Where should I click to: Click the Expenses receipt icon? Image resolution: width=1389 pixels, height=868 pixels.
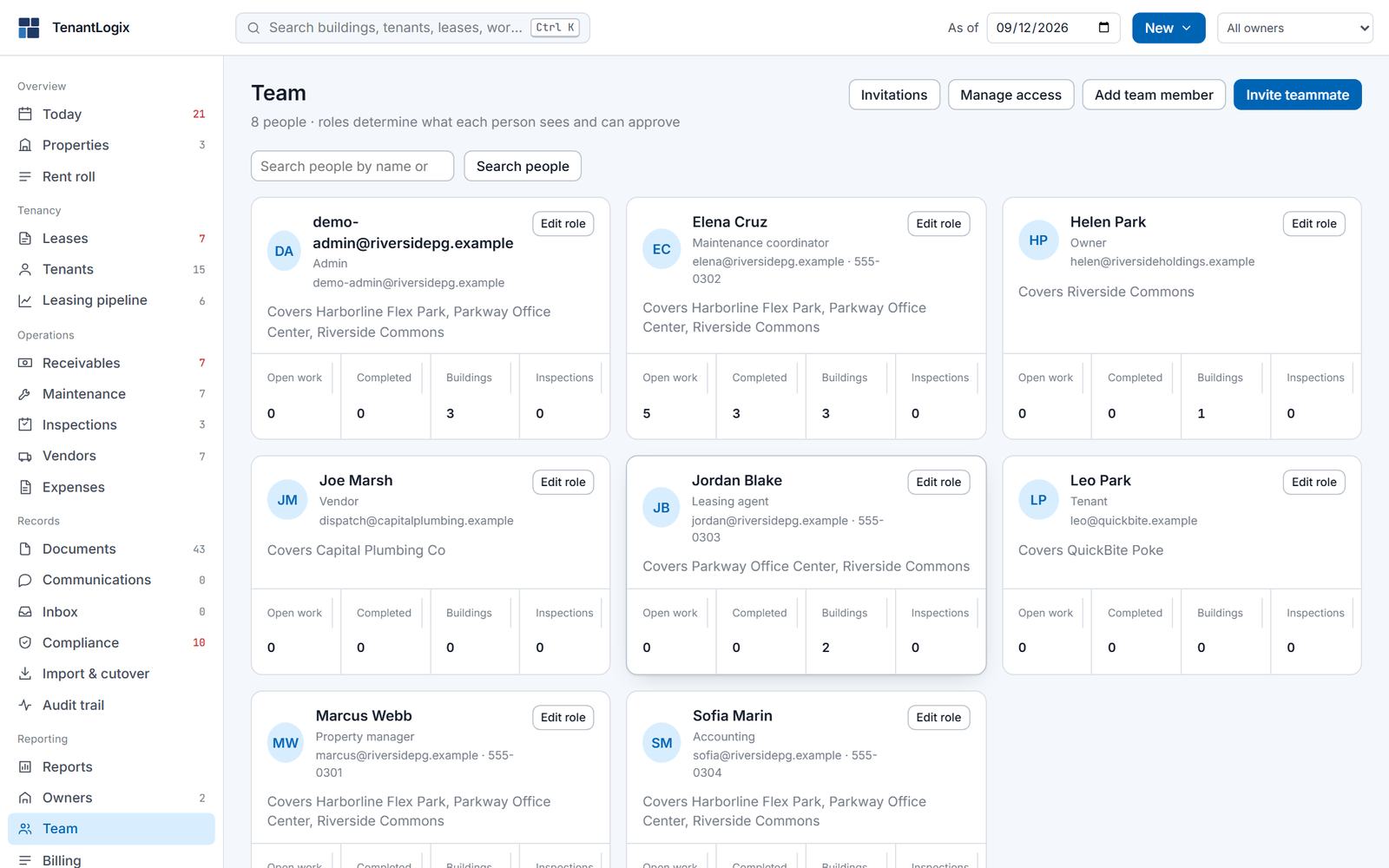coord(25,487)
